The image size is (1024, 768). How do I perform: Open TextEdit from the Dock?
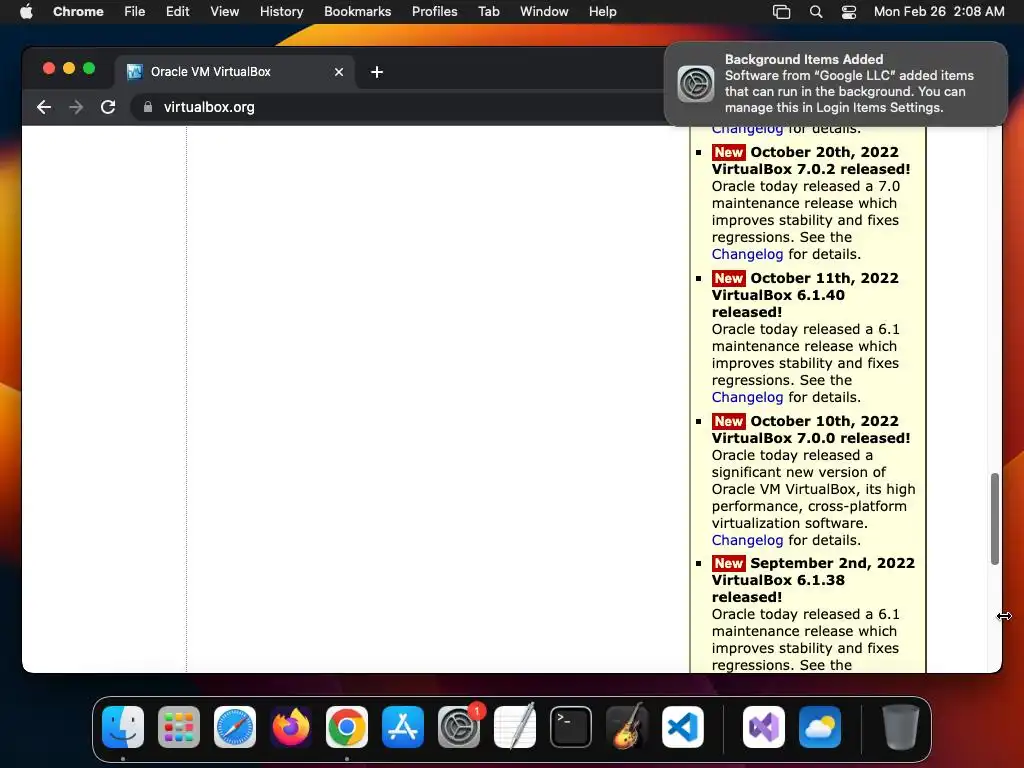(515, 726)
